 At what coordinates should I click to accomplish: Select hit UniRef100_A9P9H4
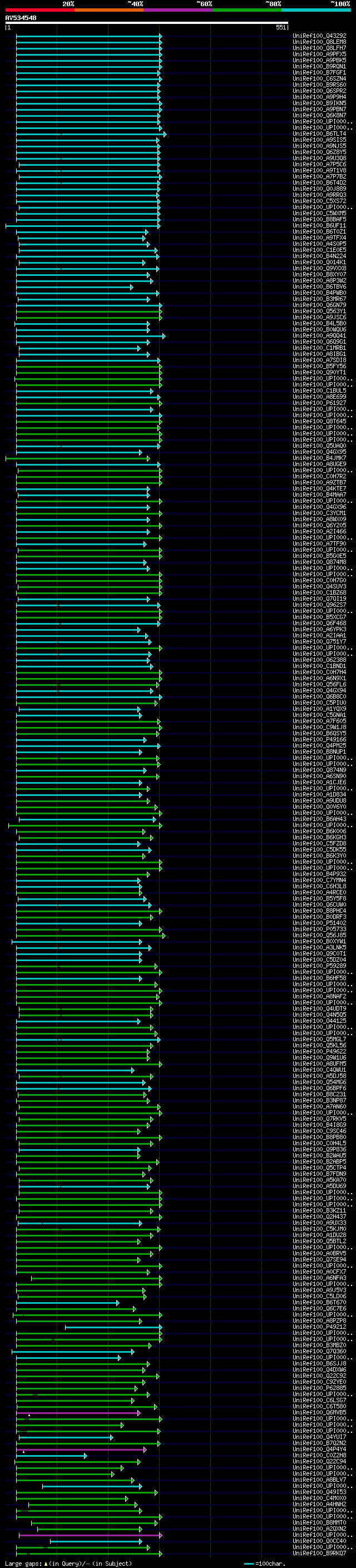[x=319, y=97]
